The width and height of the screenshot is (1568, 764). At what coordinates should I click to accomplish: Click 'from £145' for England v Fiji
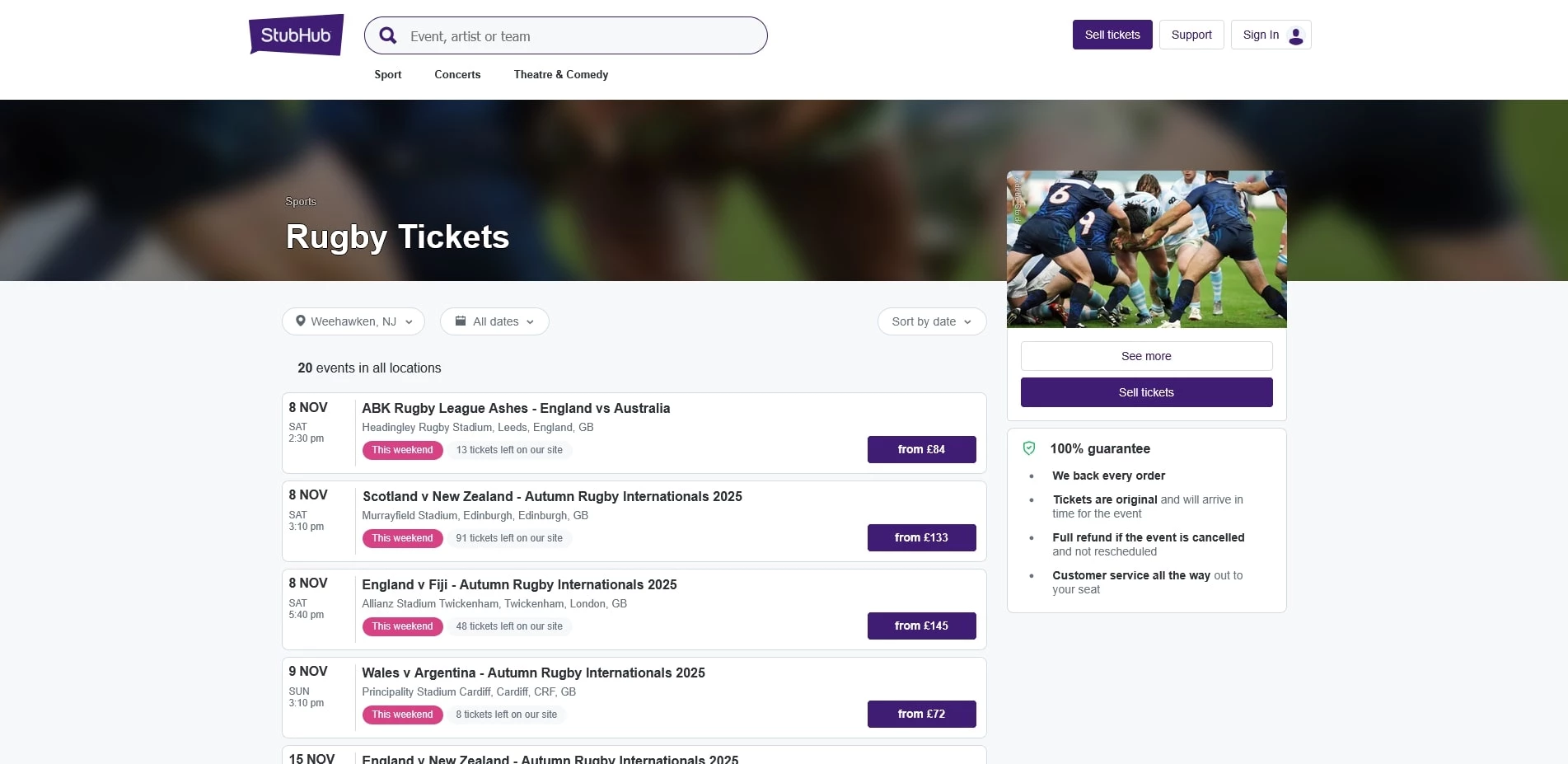pos(921,626)
